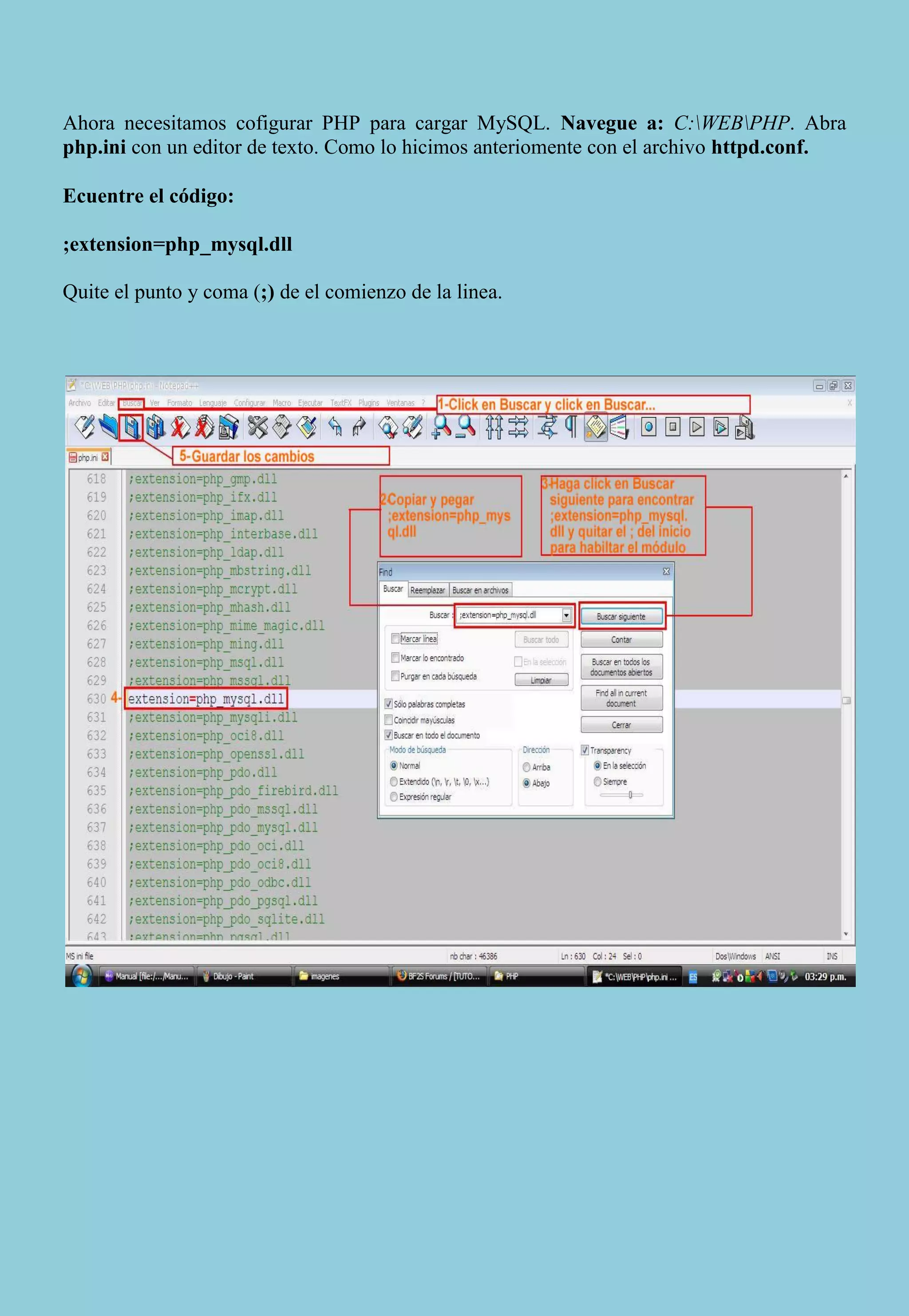Cut selection with the scissors icon

click(258, 427)
